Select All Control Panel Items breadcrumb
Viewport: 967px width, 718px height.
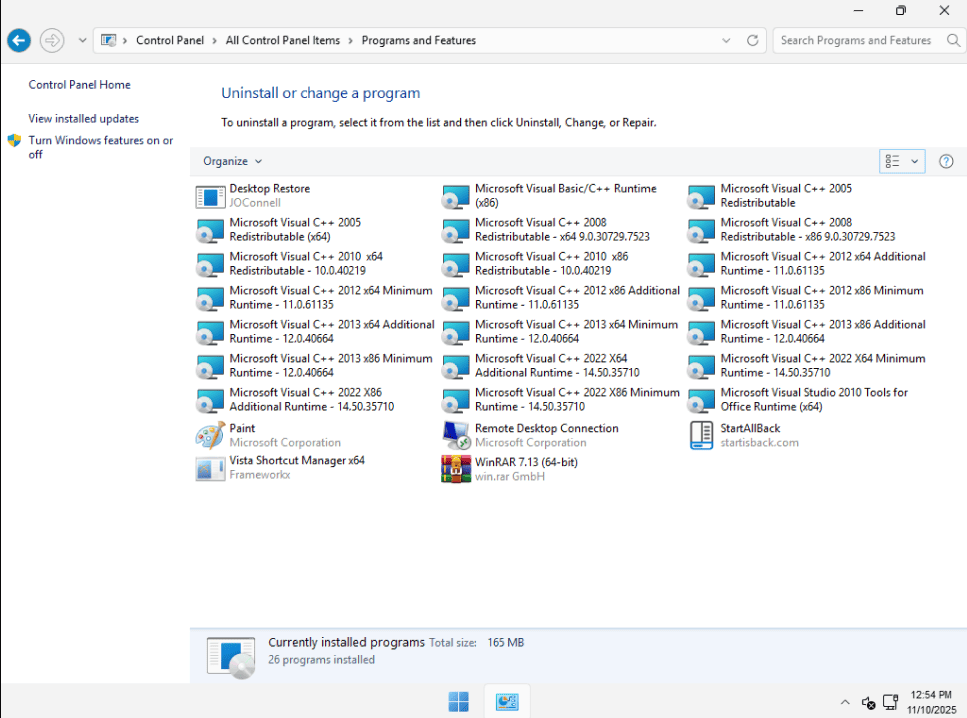pos(282,41)
